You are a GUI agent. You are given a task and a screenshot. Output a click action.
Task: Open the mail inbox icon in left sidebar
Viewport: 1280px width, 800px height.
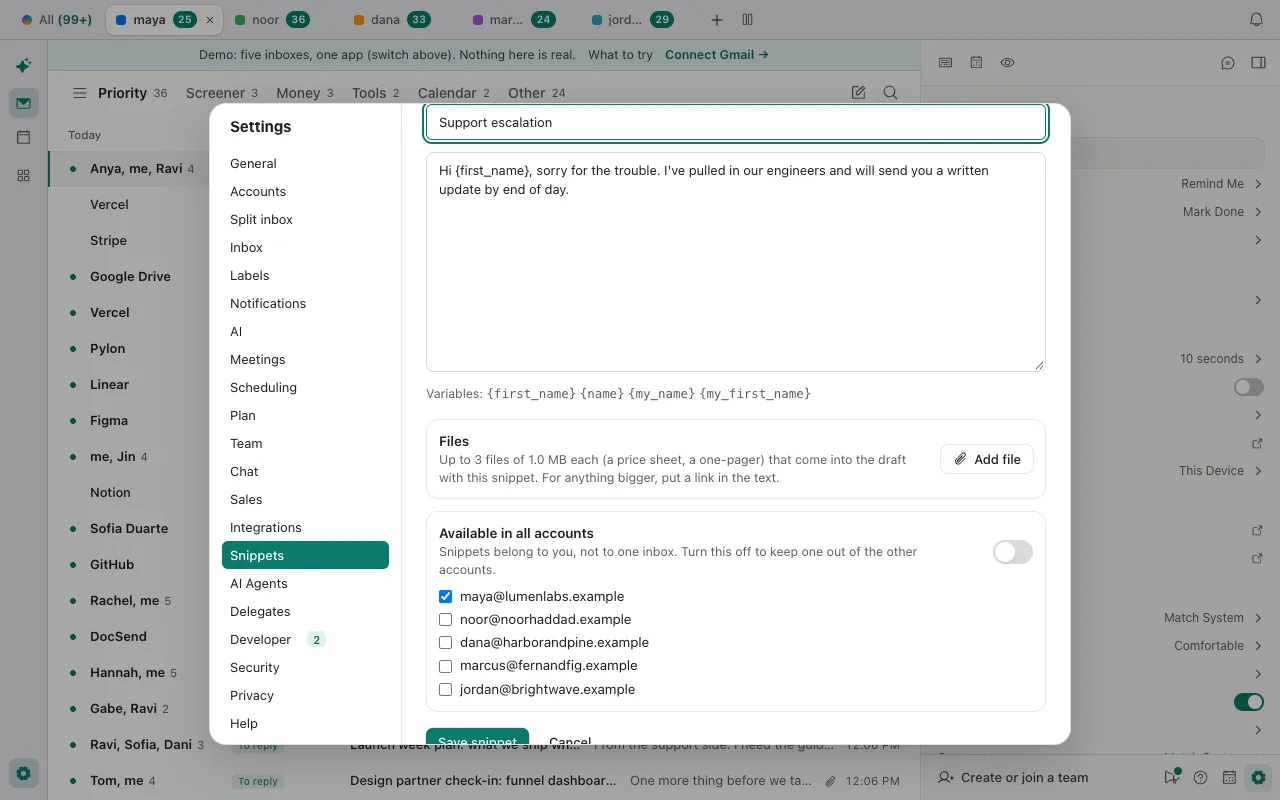(x=23, y=102)
